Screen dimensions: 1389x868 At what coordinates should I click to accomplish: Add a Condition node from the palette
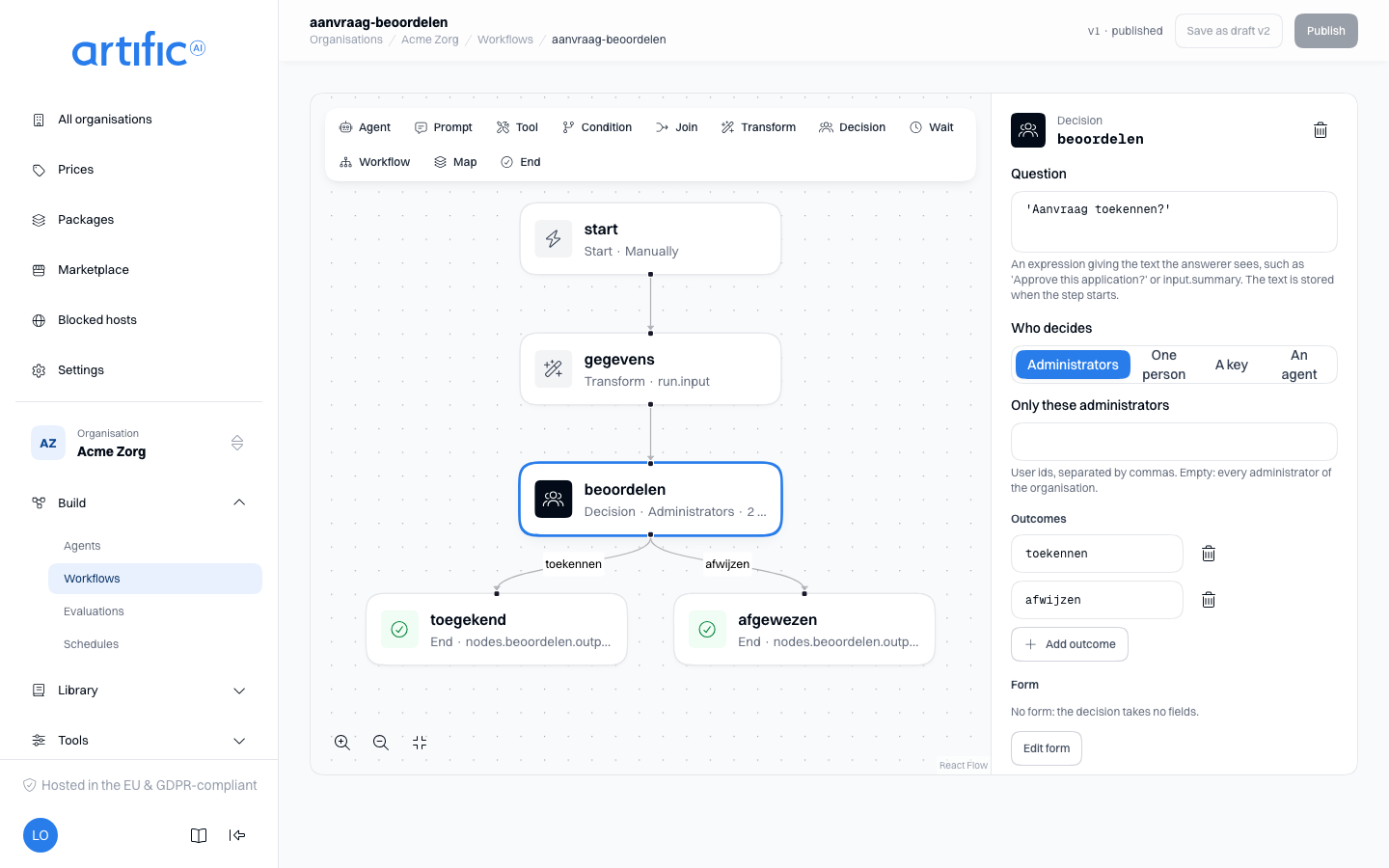coord(597,127)
